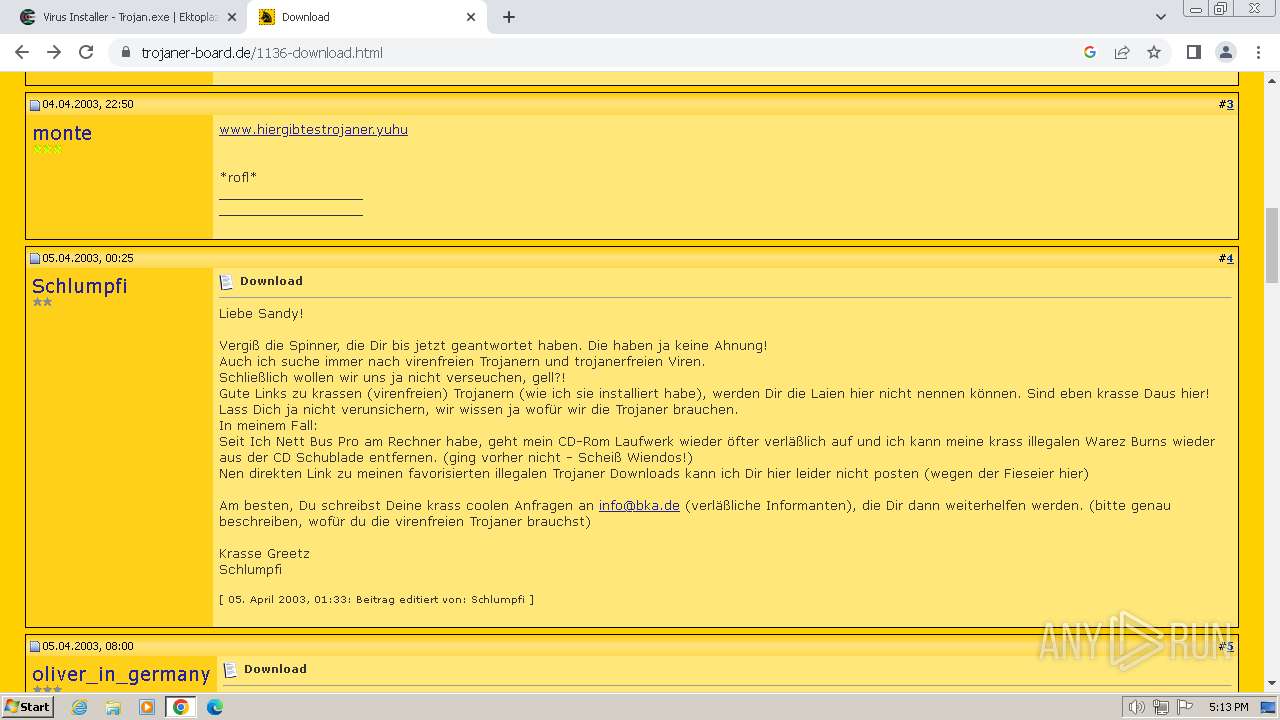The image size is (1280, 720).
Task: Open Microsoft Edge from the taskbar
Action: [215, 707]
